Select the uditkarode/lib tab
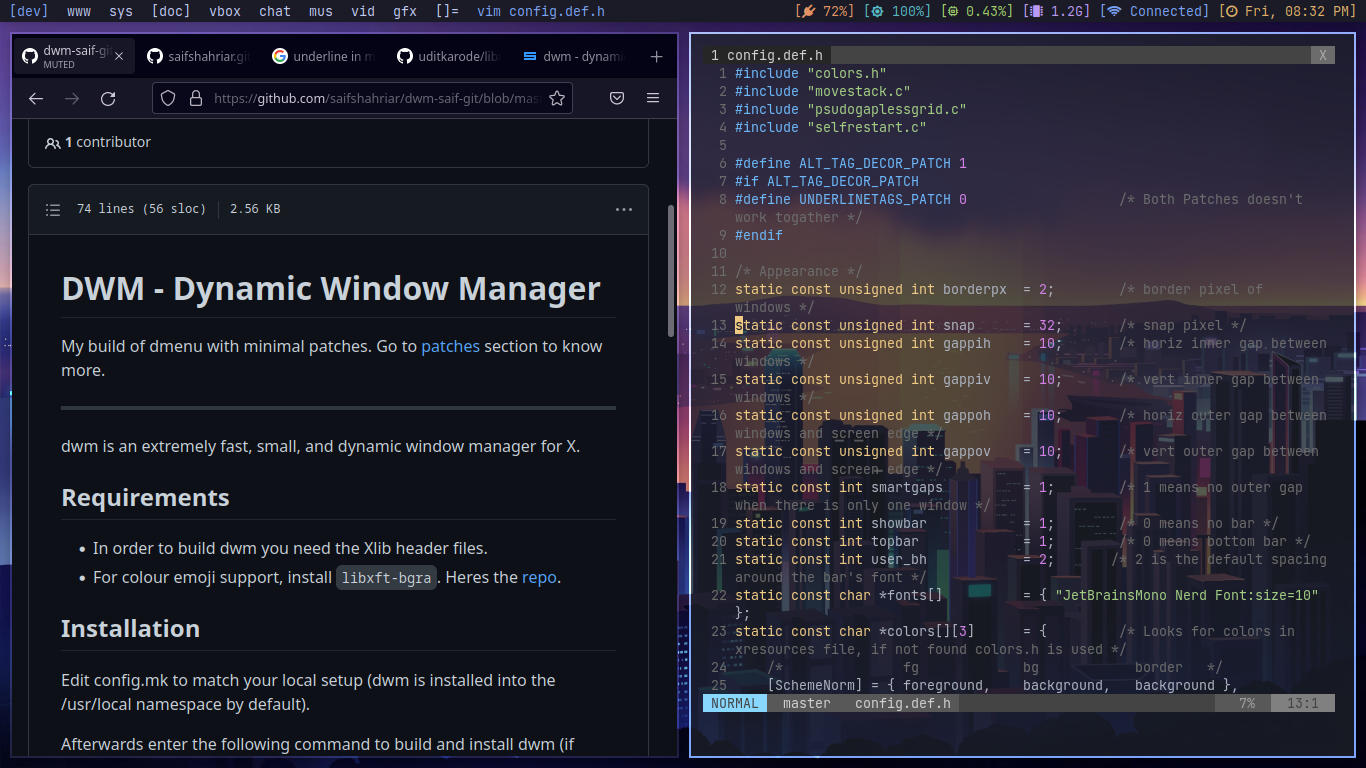 point(447,57)
